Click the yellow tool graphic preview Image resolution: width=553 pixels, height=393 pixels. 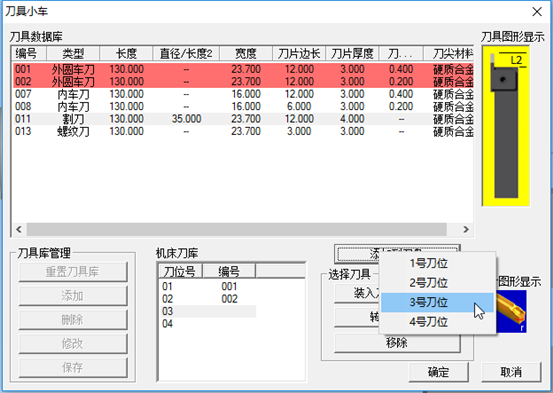point(506,126)
